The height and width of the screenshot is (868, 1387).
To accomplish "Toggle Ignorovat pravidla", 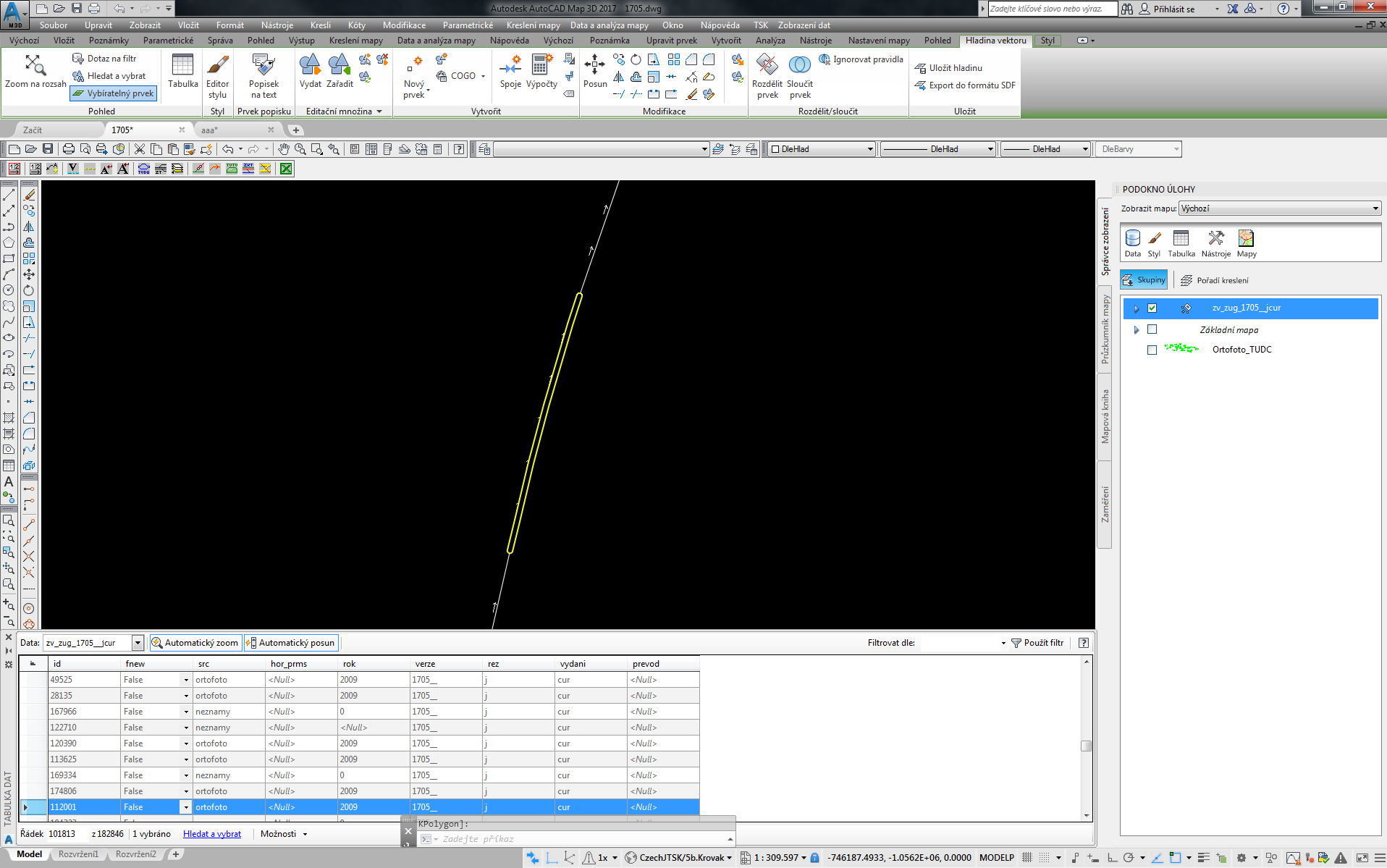I will (861, 59).
